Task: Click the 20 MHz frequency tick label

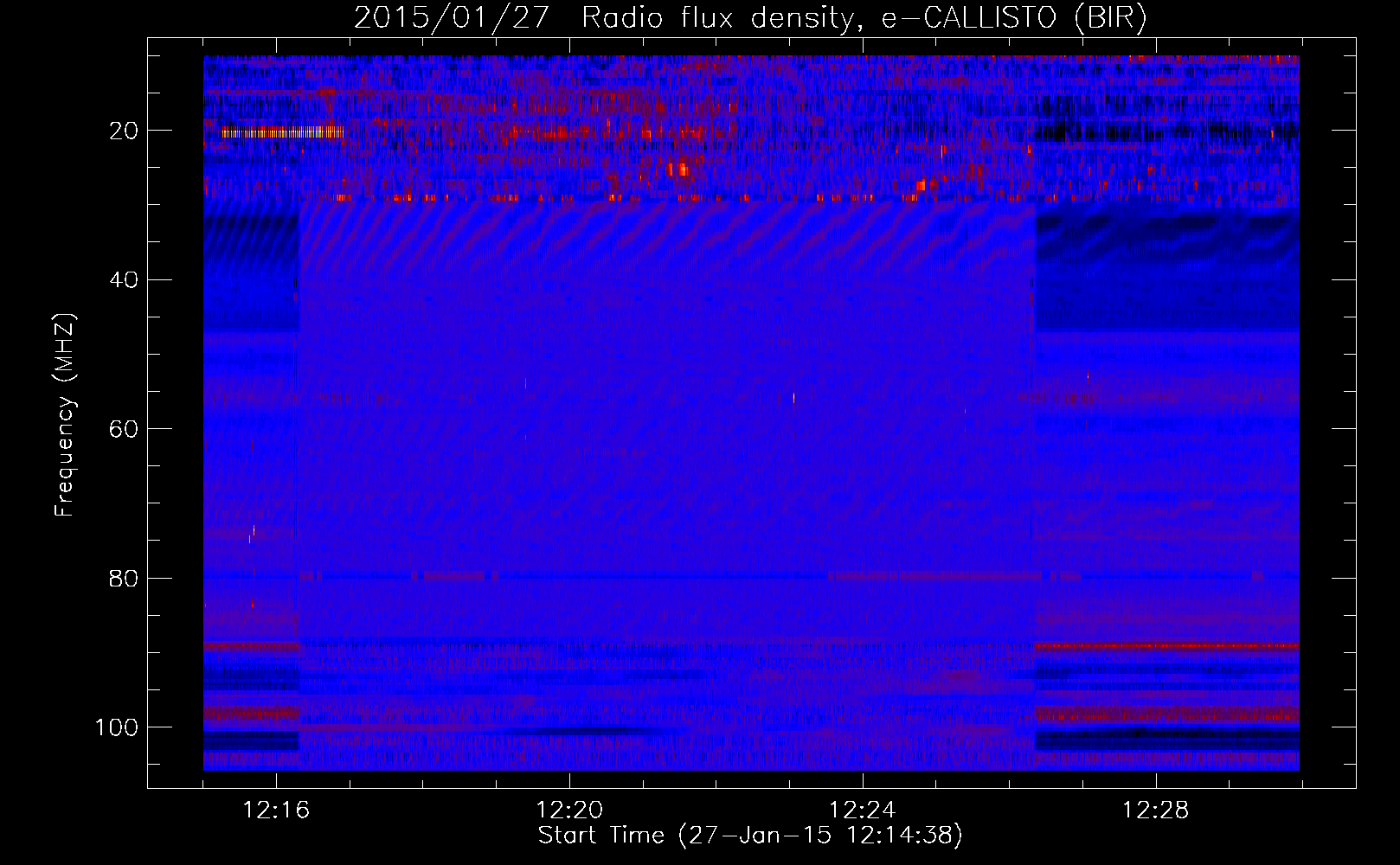Action: point(124,131)
